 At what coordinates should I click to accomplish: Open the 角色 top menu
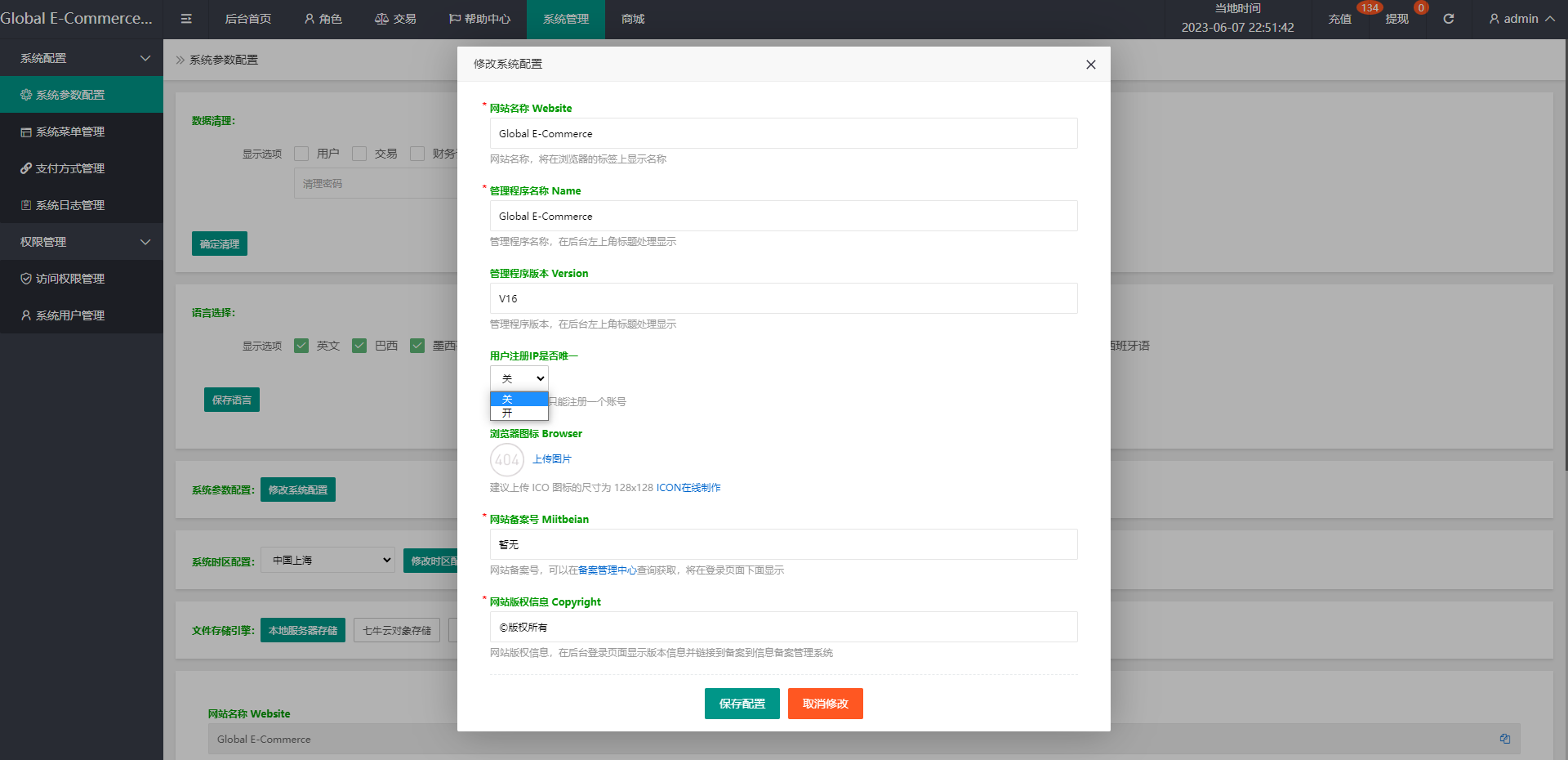[323, 19]
